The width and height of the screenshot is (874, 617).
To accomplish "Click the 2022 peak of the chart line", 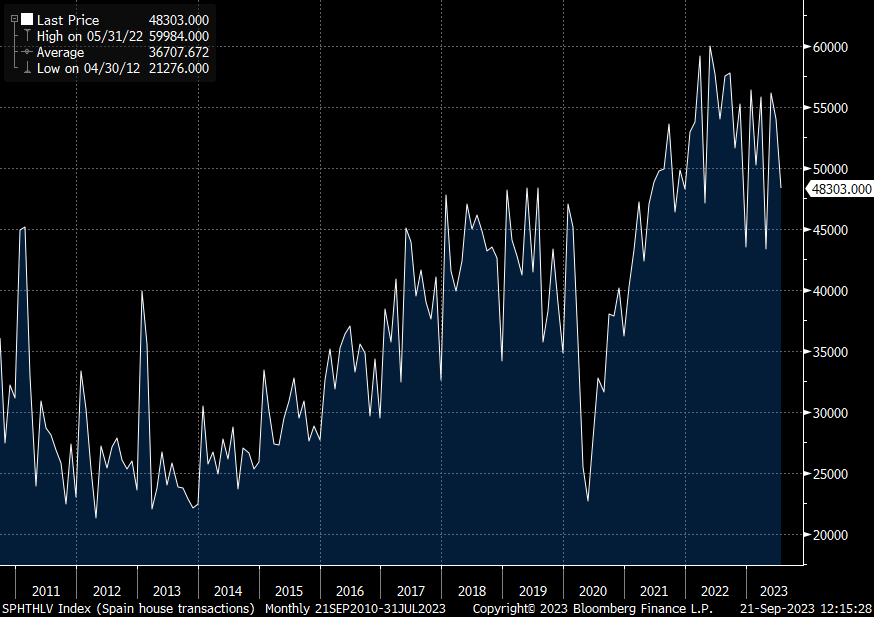I will pos(710,46).
